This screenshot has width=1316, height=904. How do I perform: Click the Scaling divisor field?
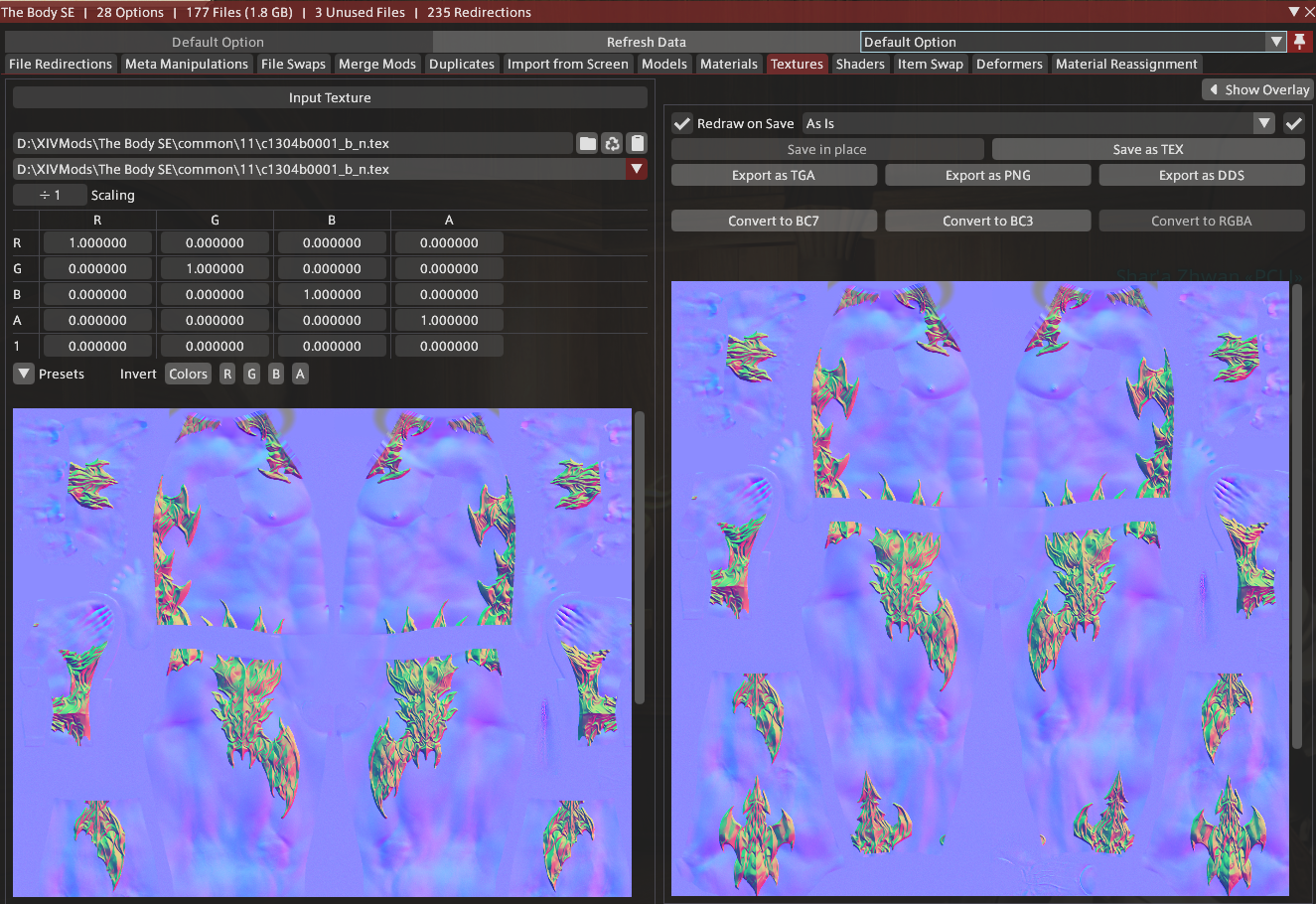(x=50, y=195)
